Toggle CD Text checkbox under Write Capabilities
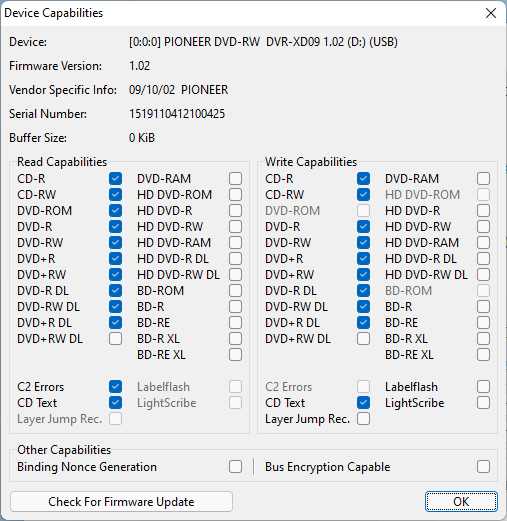Viewport: 507px width, 521px height. 363,403
